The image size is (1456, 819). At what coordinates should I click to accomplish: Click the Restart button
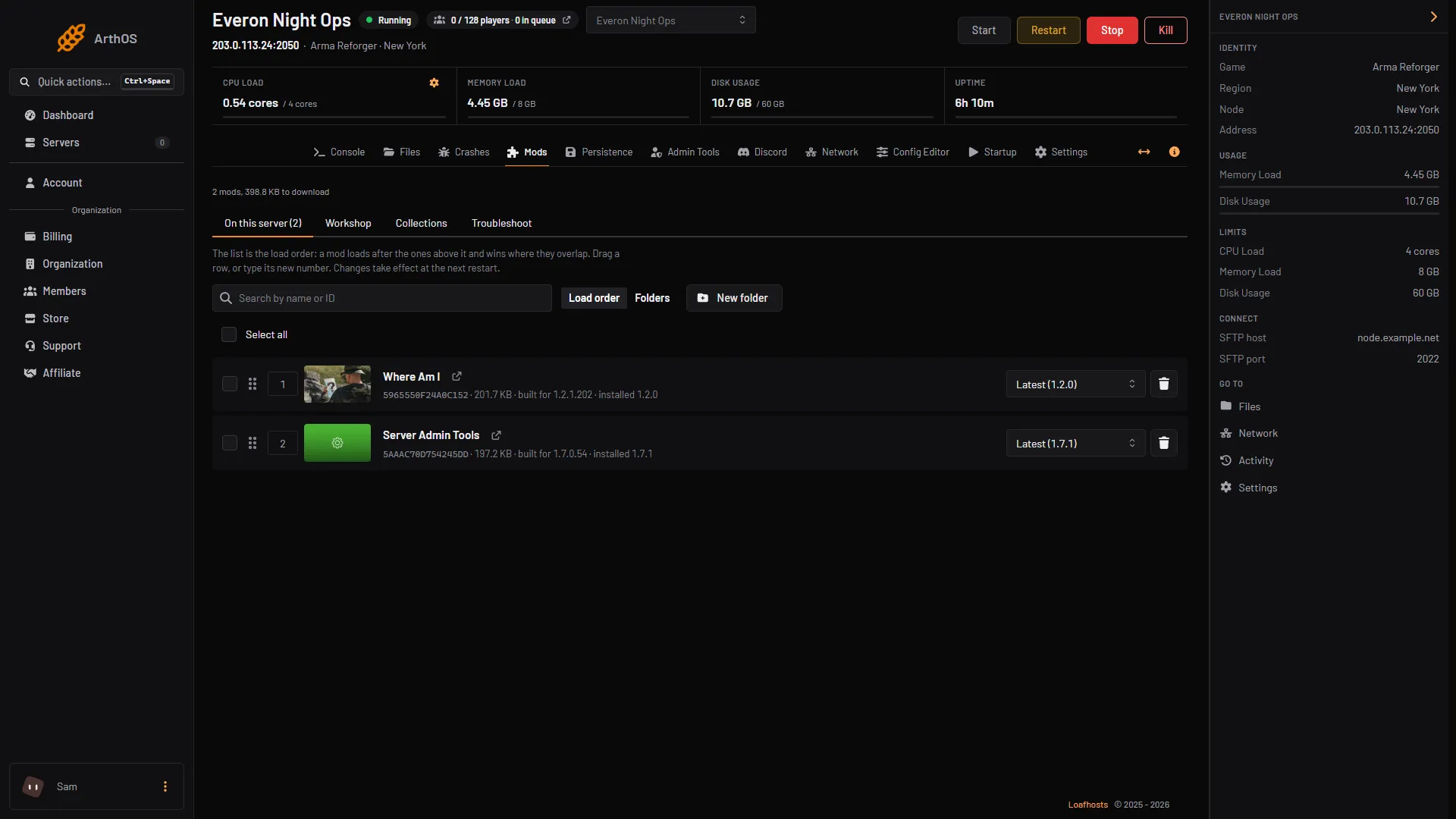pos(1048,30)
